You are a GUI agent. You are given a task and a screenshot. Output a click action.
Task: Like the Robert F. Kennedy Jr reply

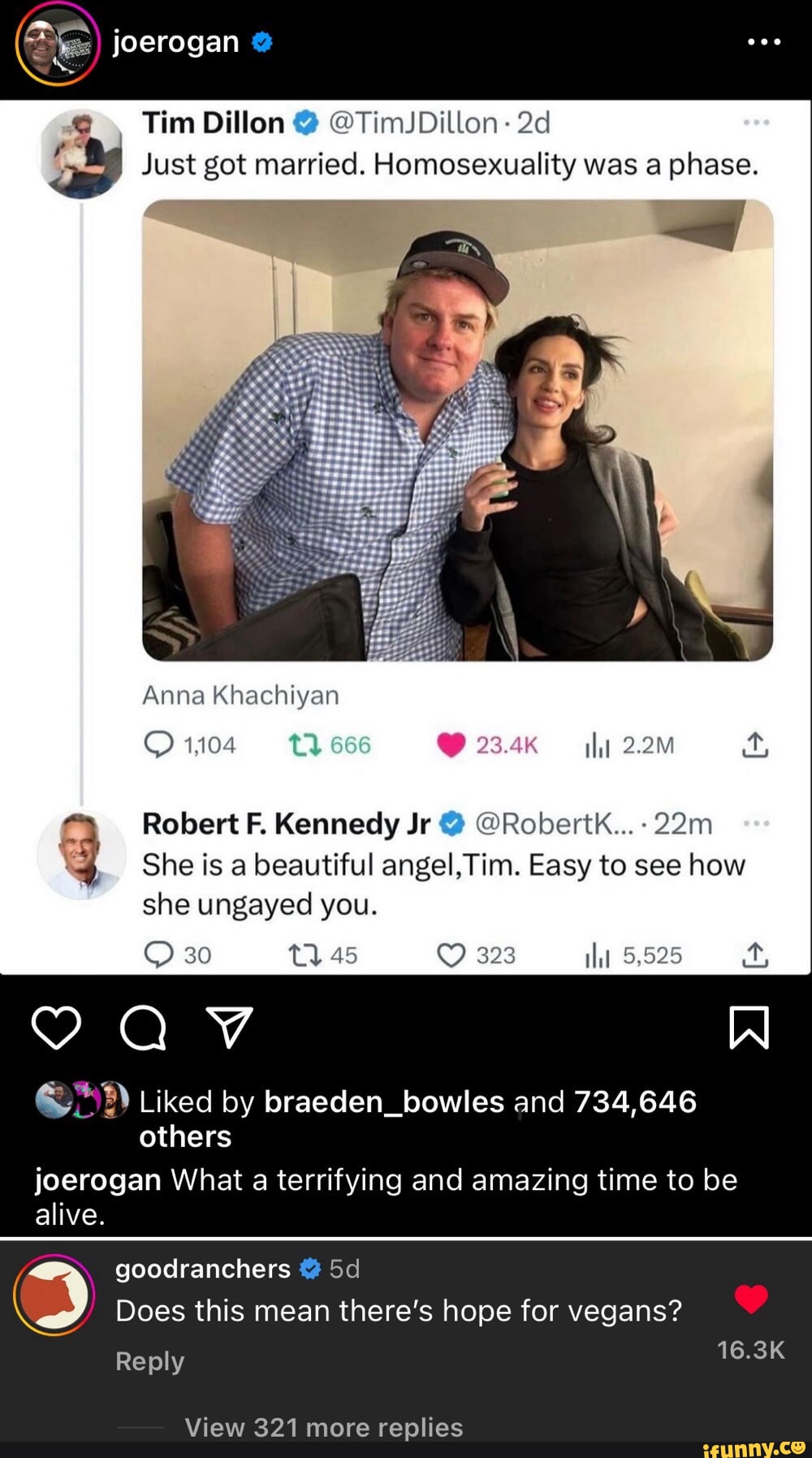click(x=451, y=955)
